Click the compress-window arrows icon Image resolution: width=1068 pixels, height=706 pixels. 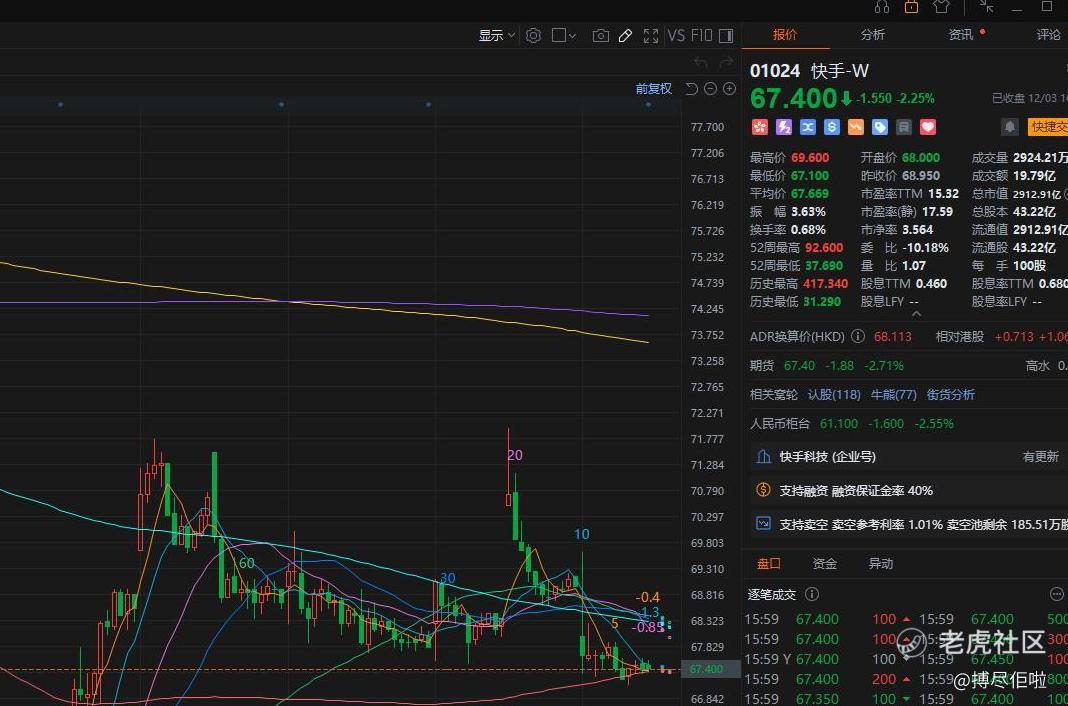[x=986, y=7]
